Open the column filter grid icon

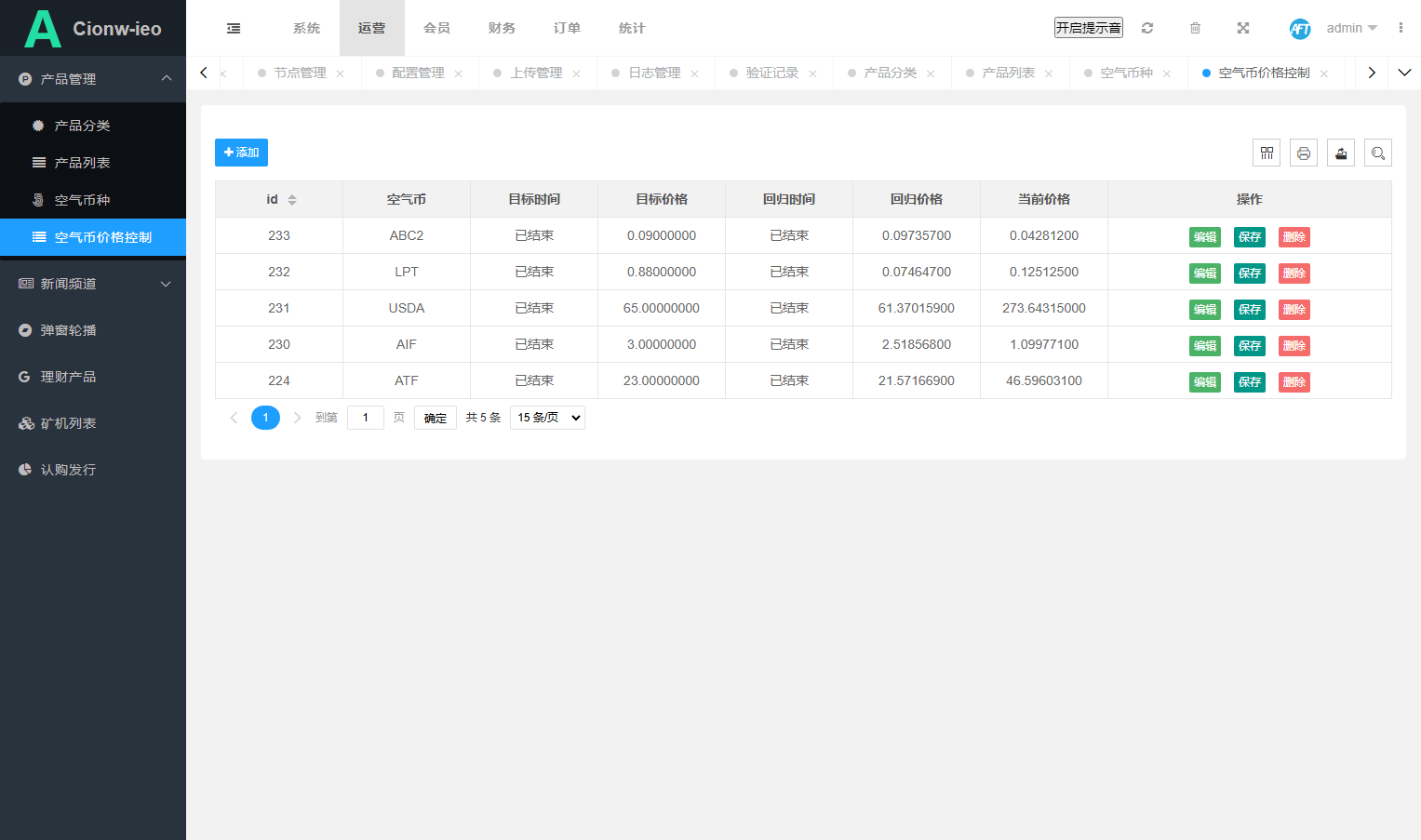(1267, 153)
